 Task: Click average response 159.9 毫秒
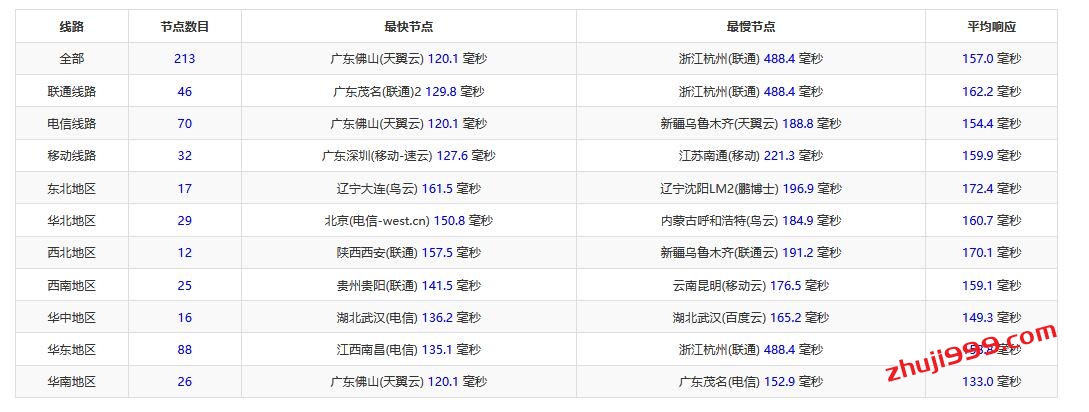point(992,156)
